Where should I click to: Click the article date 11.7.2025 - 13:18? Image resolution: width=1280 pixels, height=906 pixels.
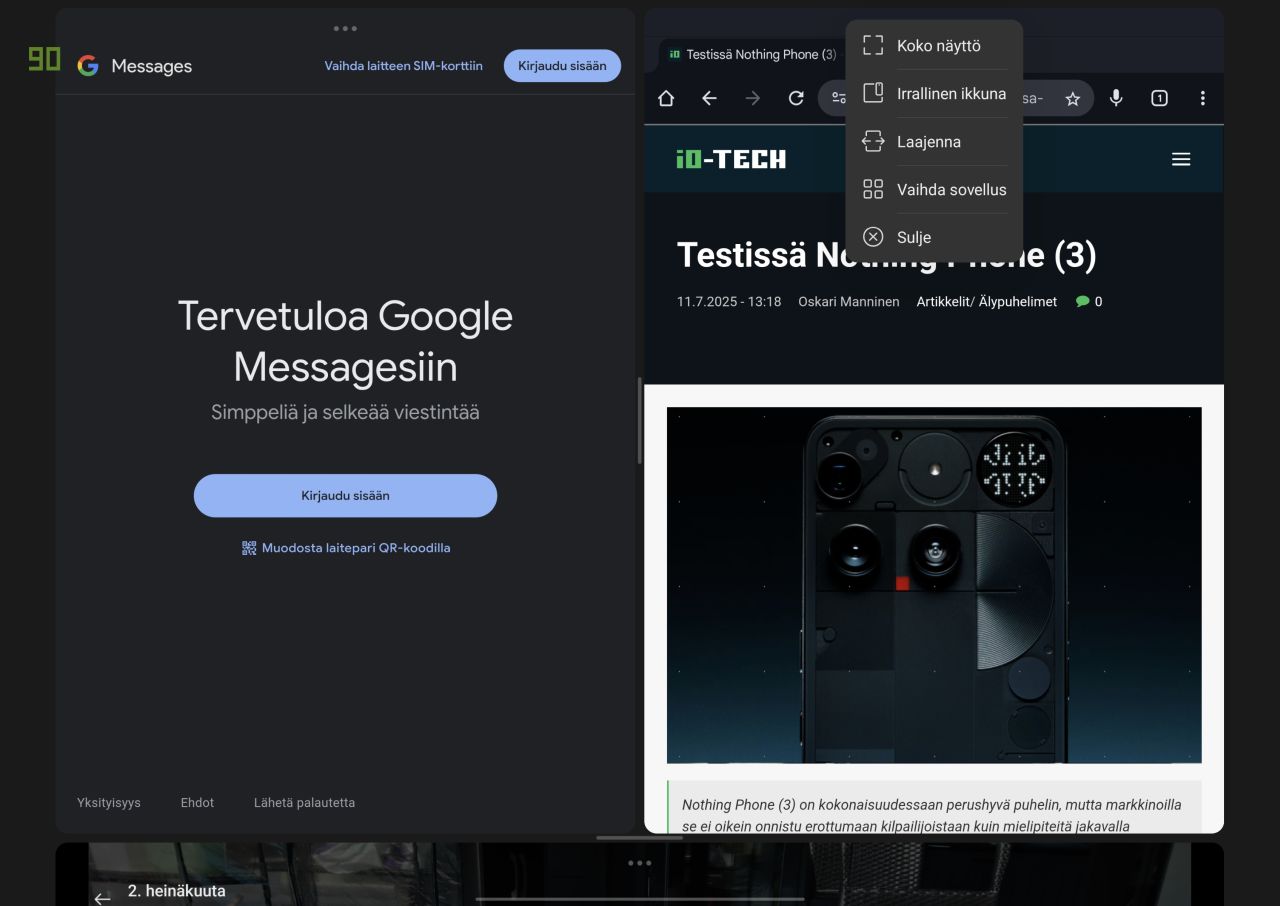tap(729, 301)
